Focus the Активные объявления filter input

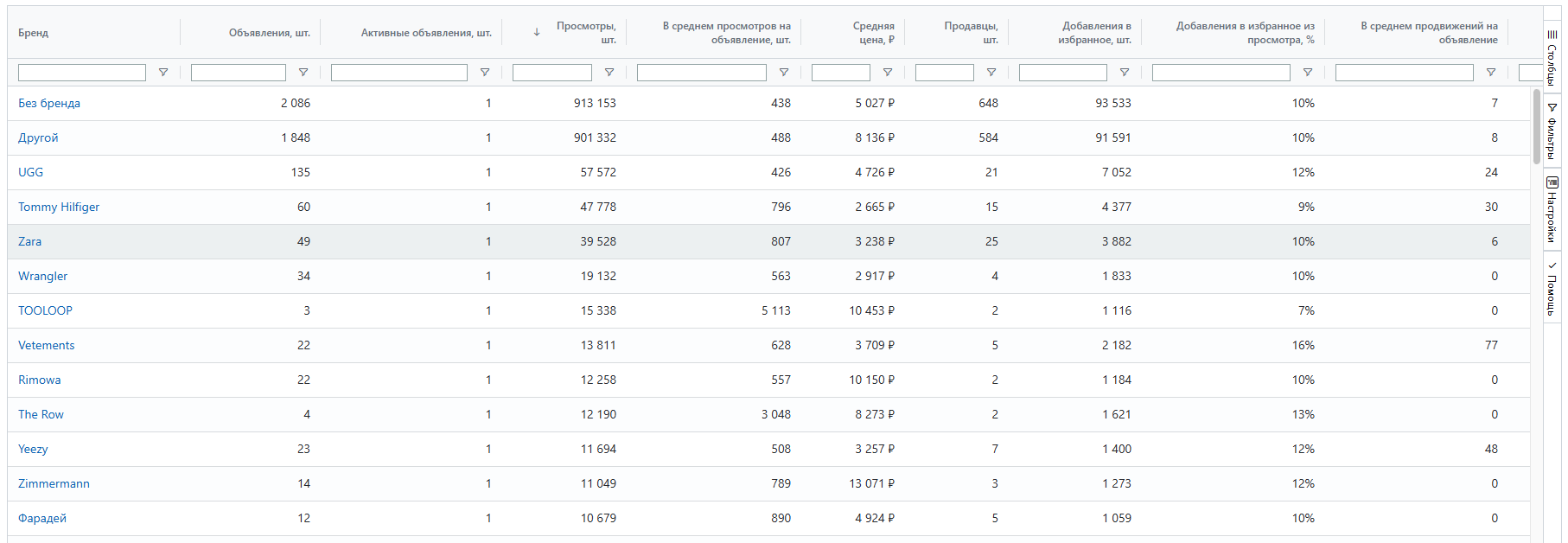(399, 73)
